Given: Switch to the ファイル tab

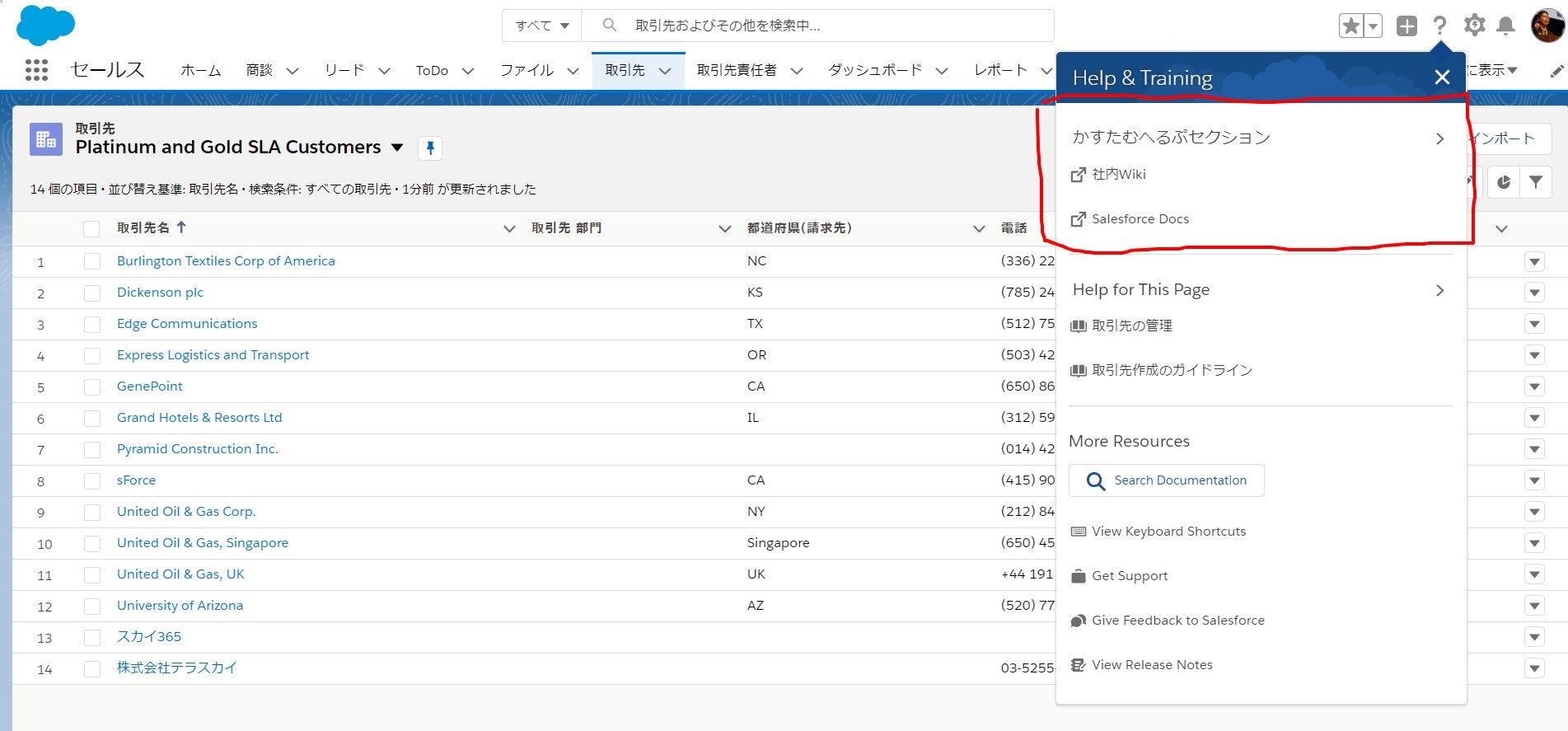Looking at the screenshot, I should click(x=527, y=70).
